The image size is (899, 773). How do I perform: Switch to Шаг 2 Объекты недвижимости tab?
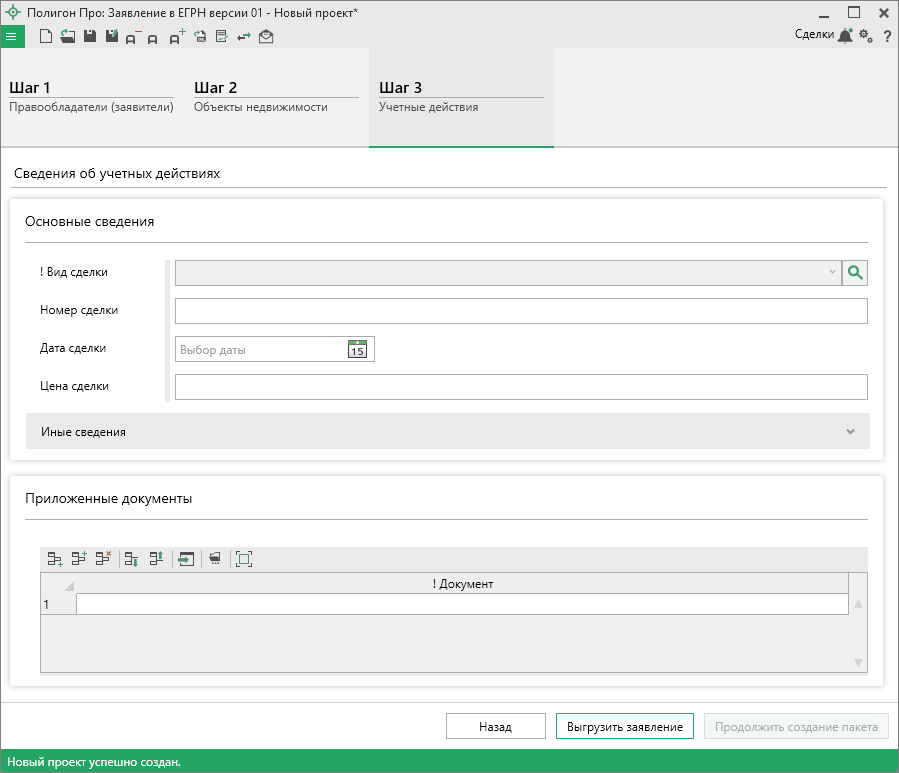(275, 97)
